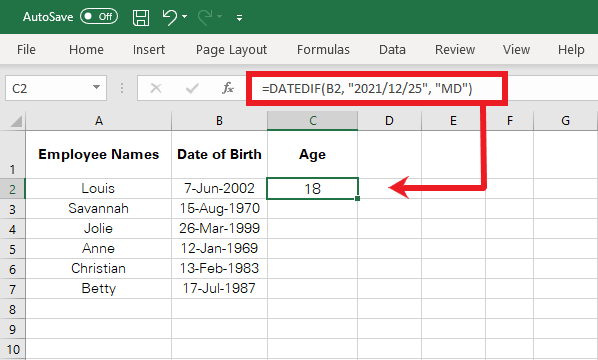Switch to the Home ribbon tab
This screenshot has height=360, width=598.
tap(86, 50)
